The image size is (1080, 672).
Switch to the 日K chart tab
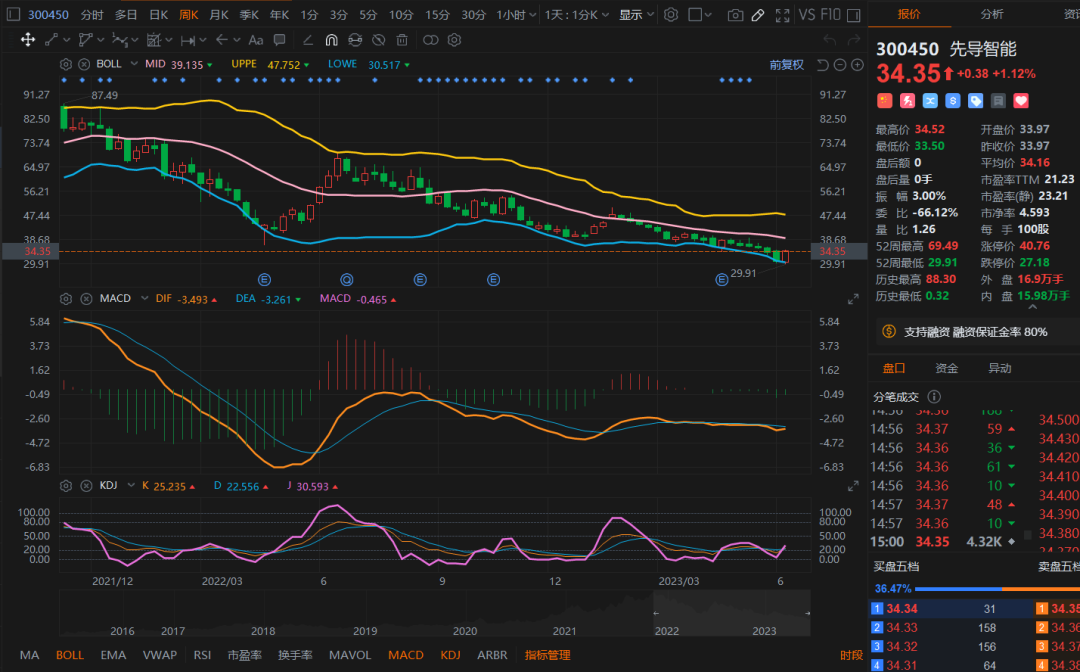point(158,15)
